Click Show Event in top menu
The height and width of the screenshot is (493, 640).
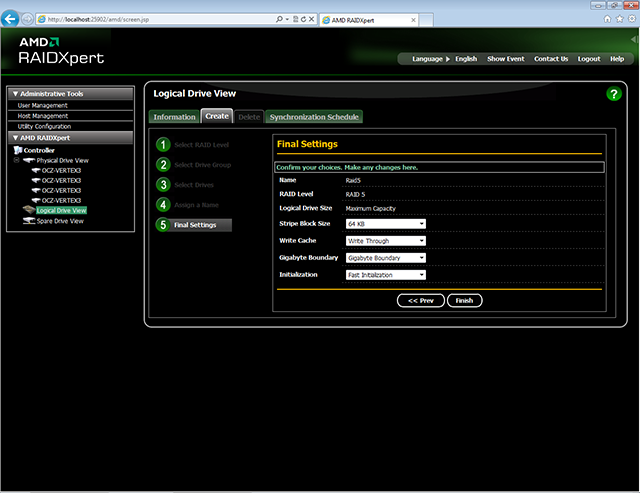(x=506, y=59)
